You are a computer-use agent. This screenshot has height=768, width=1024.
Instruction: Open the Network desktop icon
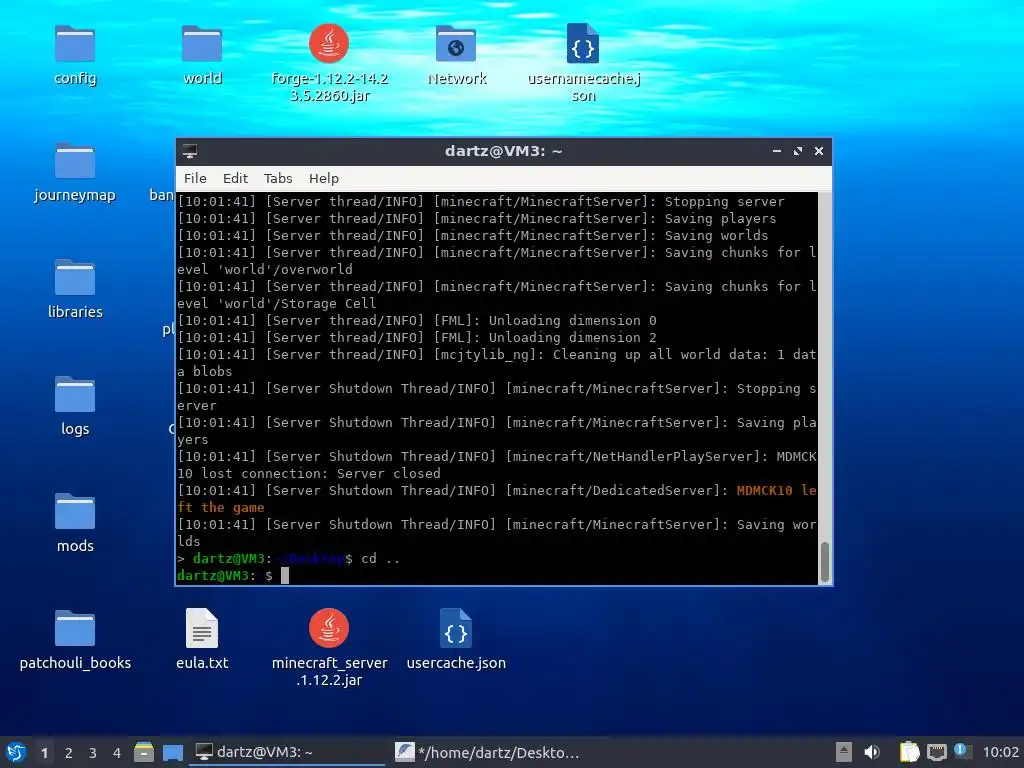(x=456, y=44)
